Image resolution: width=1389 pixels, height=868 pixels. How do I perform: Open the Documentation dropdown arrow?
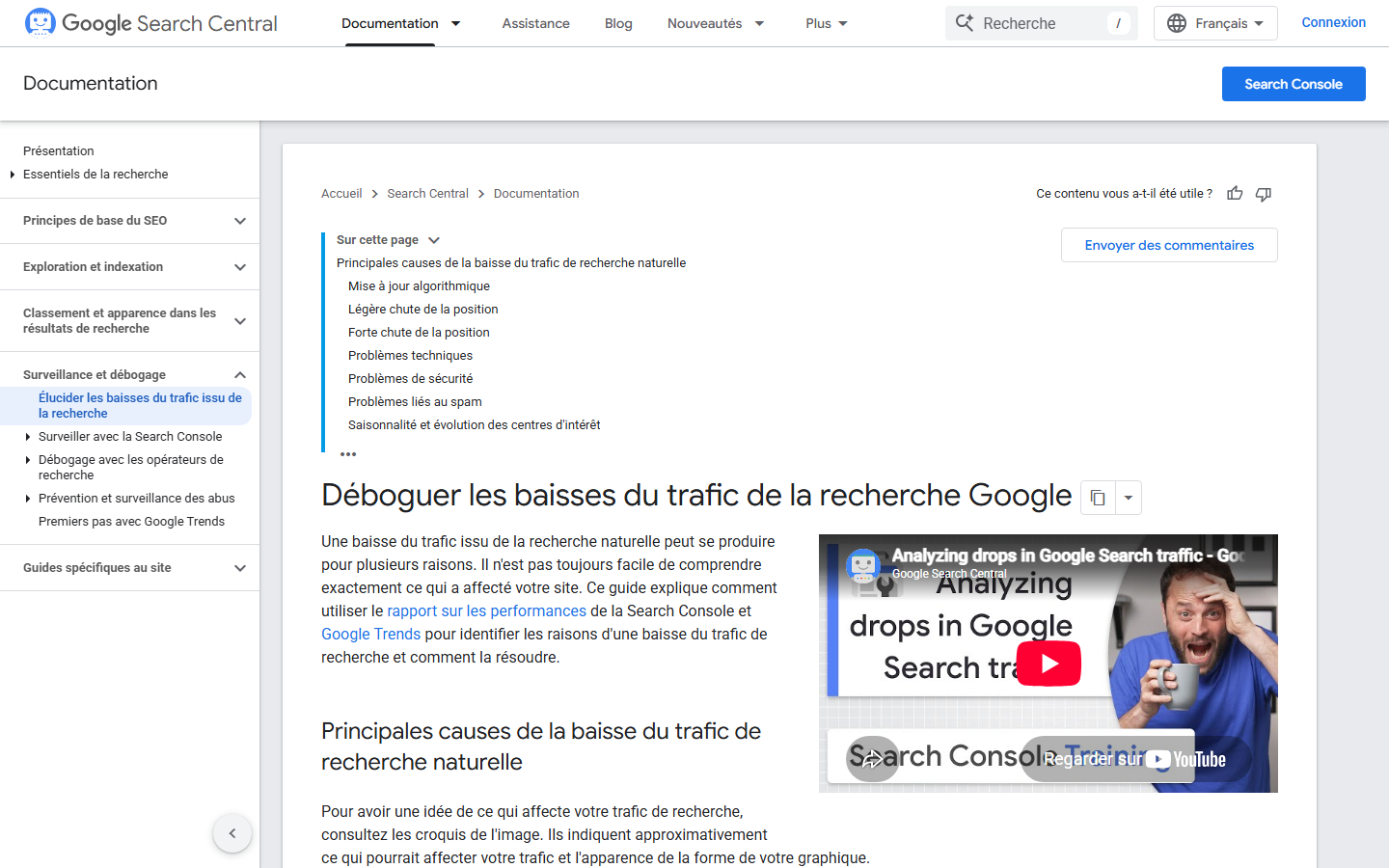click(x=456, y=23)
